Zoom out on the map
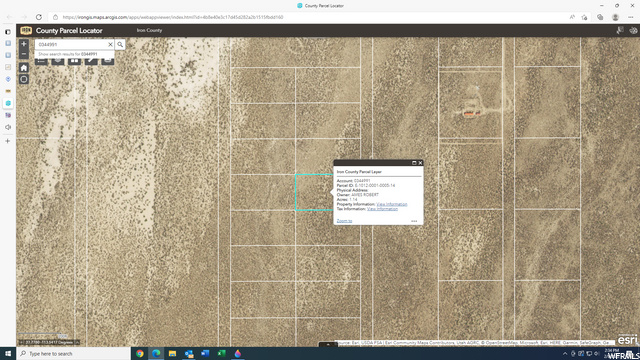The height and width of the screenshot is (360, 640). 24,54
